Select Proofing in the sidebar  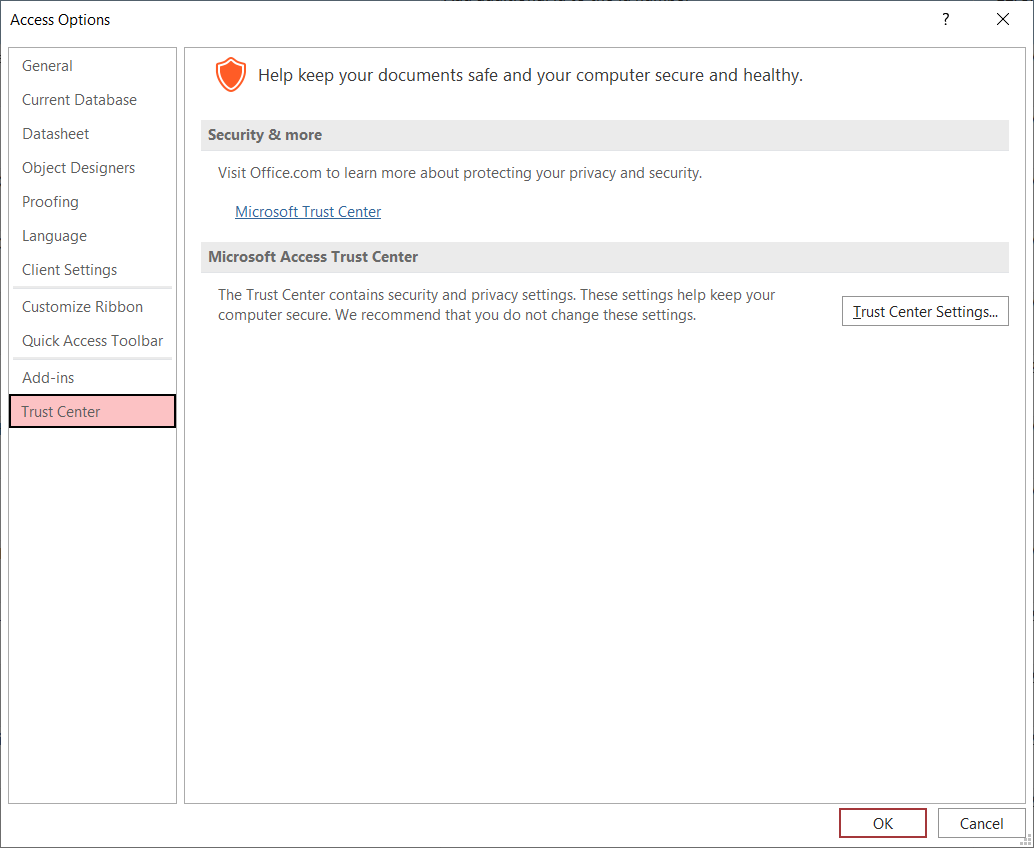(51, 202)
